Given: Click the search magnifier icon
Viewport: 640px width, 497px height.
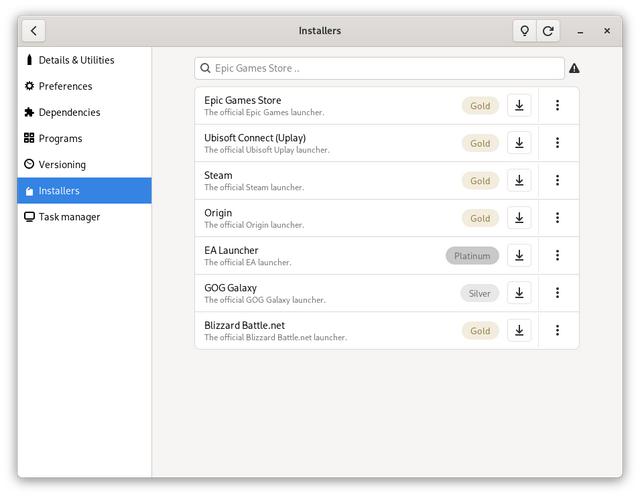Looking at the screenshot, I should (205, 68).
